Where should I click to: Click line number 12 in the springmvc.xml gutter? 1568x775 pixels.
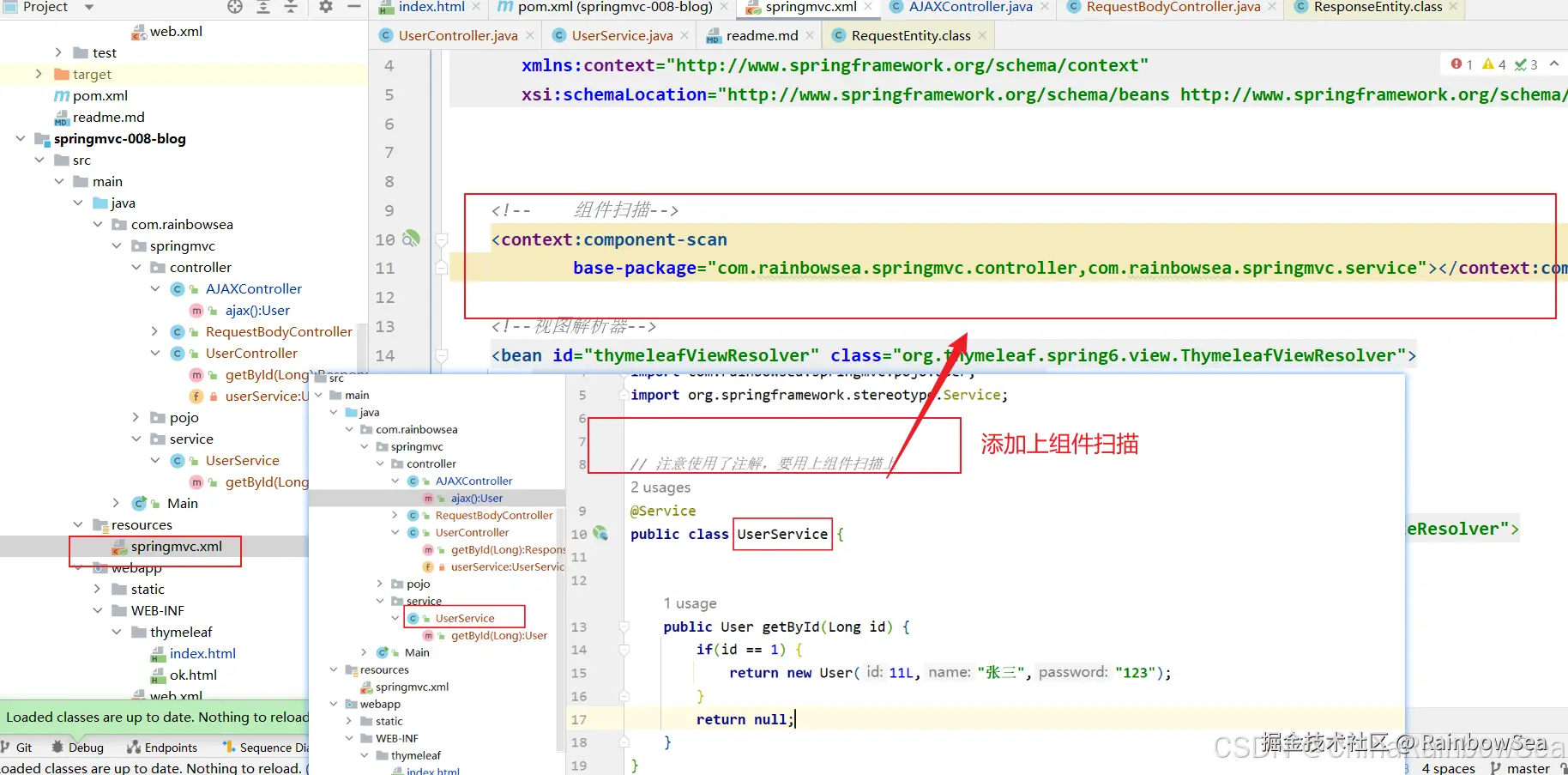pyautogui.click(x=385, y=297)
